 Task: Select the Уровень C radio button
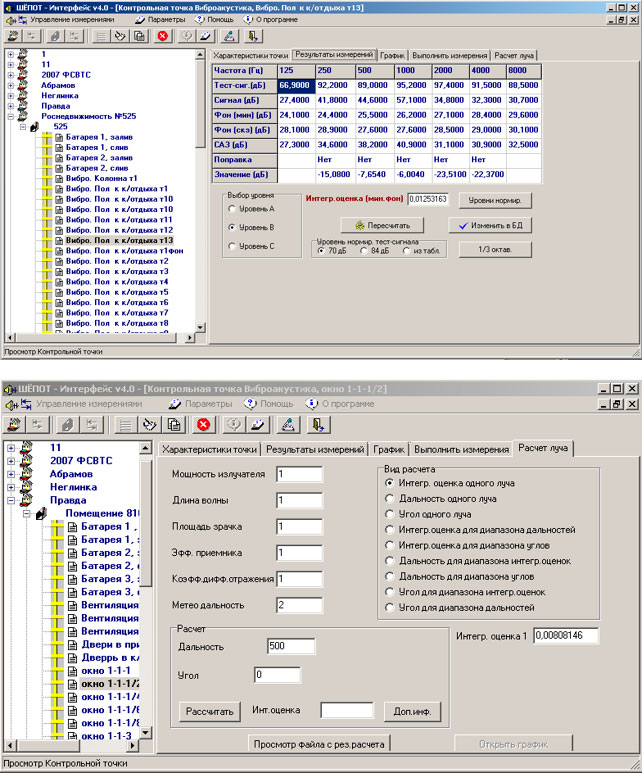(232, 246)
